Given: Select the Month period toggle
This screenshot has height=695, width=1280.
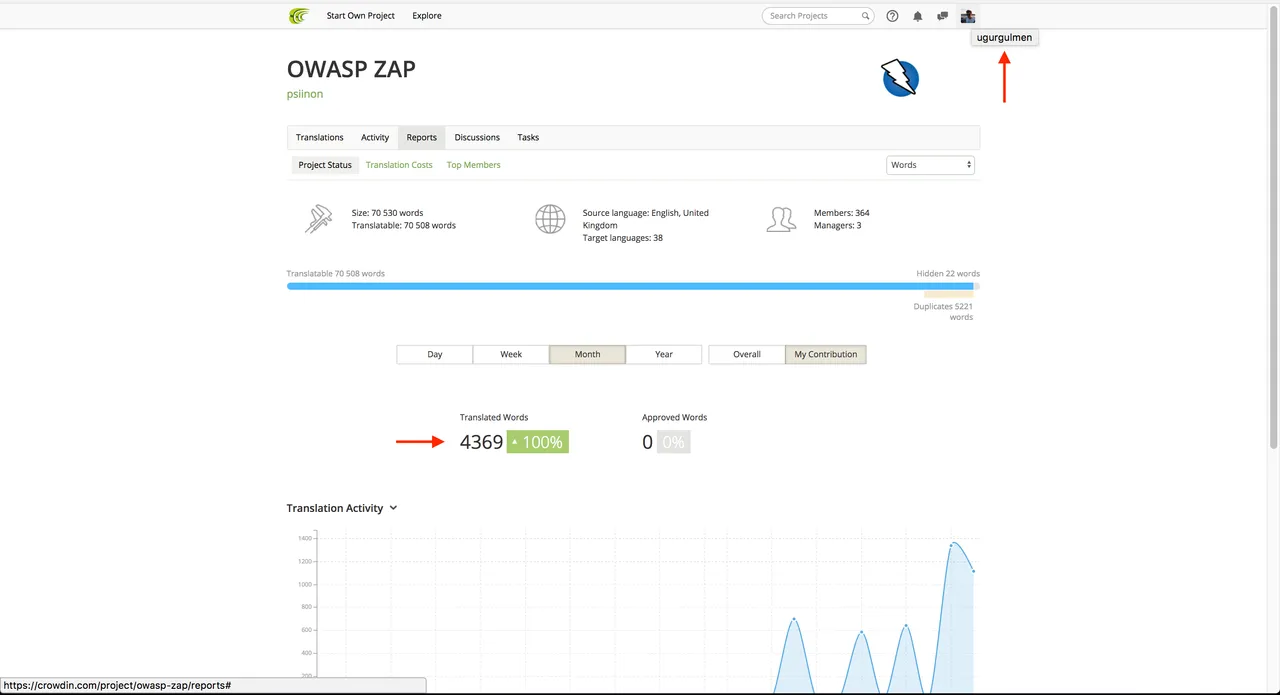Looking at the screenshot, I should pyautogui.click(x=588, y=354).
